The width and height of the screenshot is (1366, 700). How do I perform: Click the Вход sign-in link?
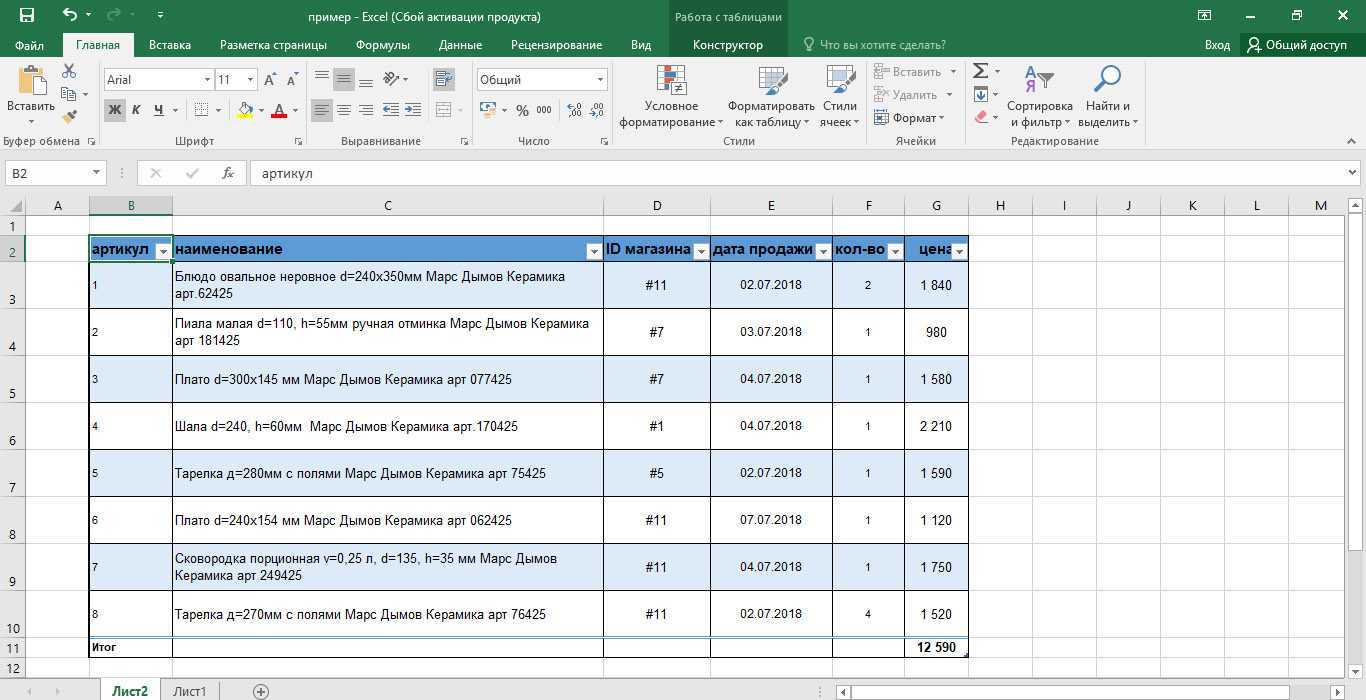click(1217, 45)
